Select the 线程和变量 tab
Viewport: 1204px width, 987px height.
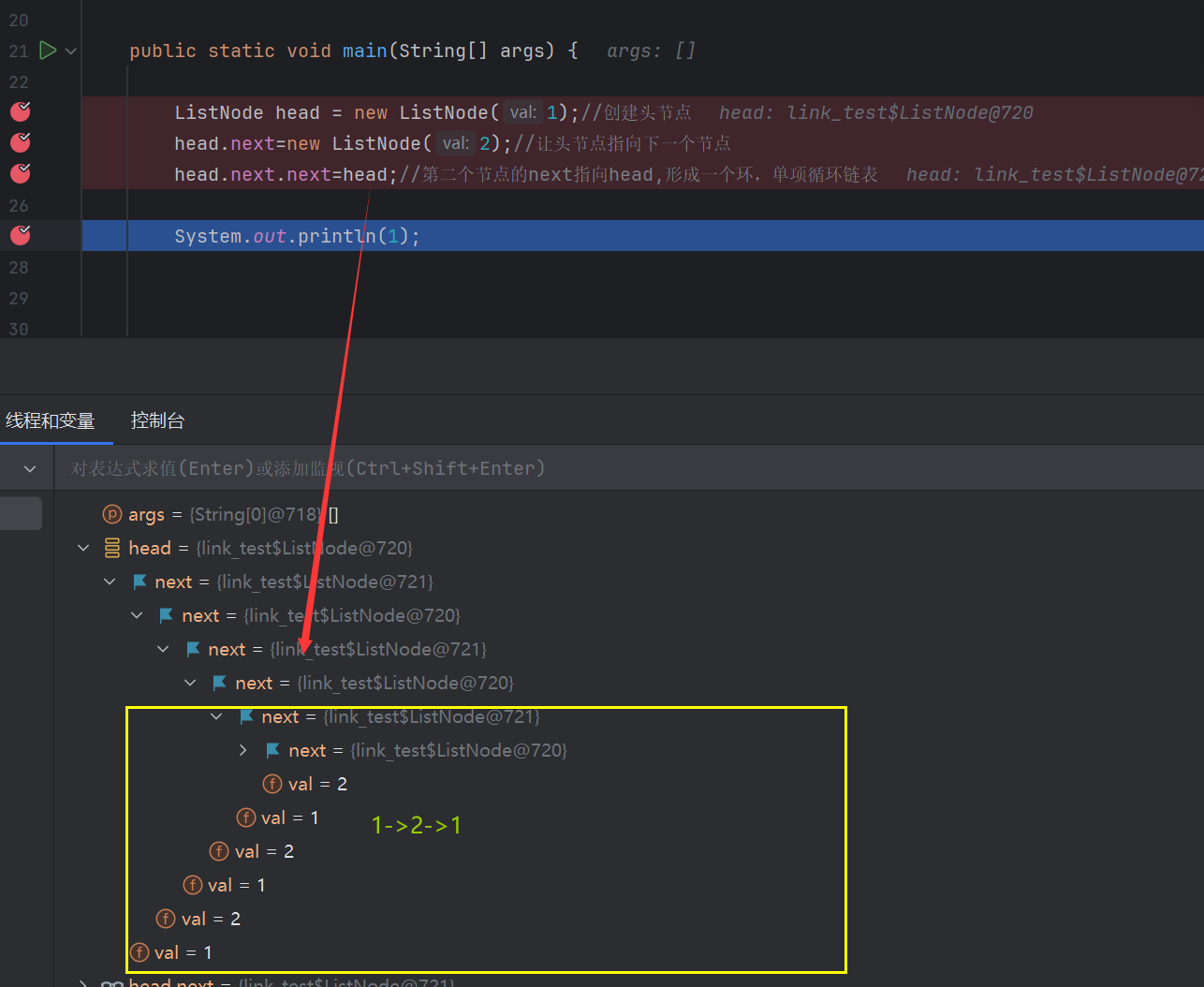click(51, 420)
